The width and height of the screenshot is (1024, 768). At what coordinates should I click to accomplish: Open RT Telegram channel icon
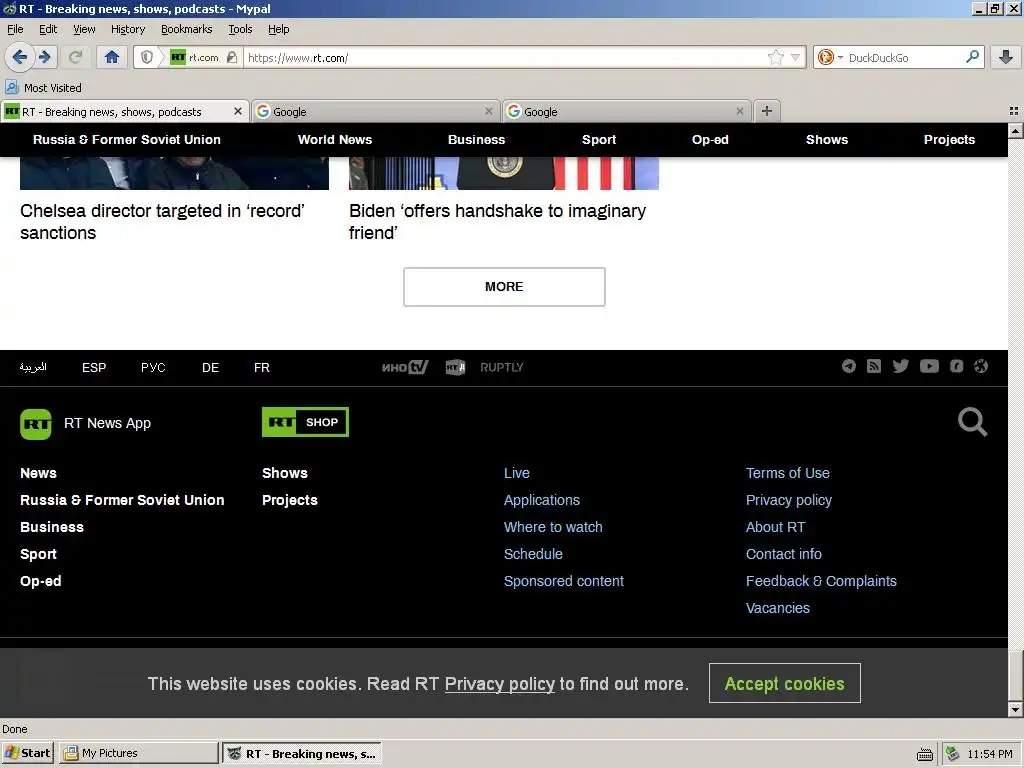[x=848, y=366]
